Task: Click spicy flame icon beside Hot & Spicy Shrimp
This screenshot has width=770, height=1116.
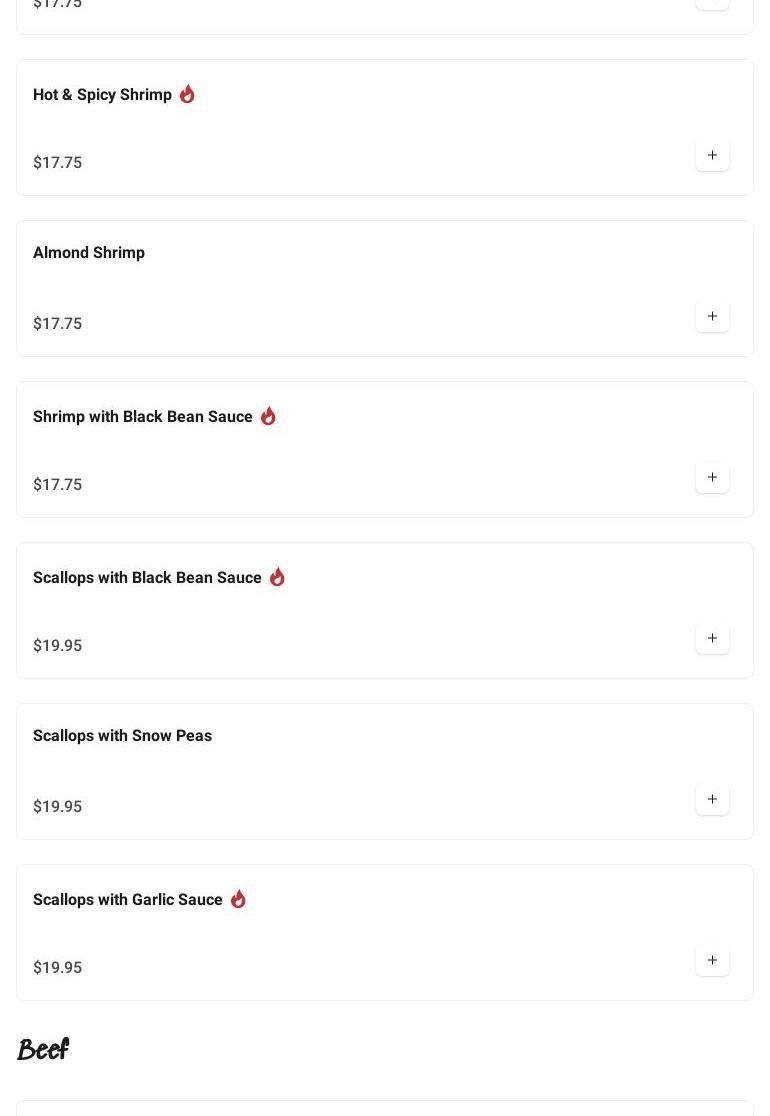Action: tap(187, 94)
